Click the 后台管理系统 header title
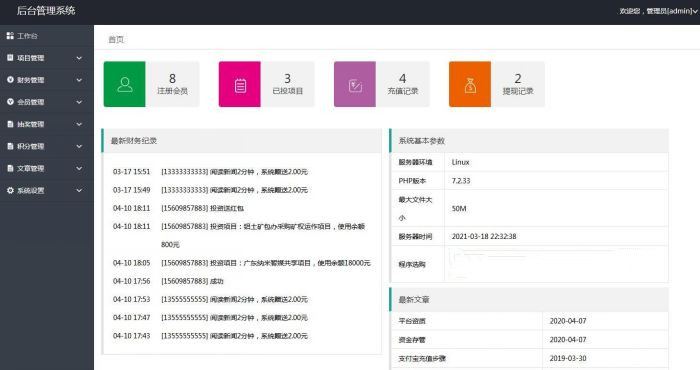The height and width of the screenshot is (370, 700). (x=46, y=11)
